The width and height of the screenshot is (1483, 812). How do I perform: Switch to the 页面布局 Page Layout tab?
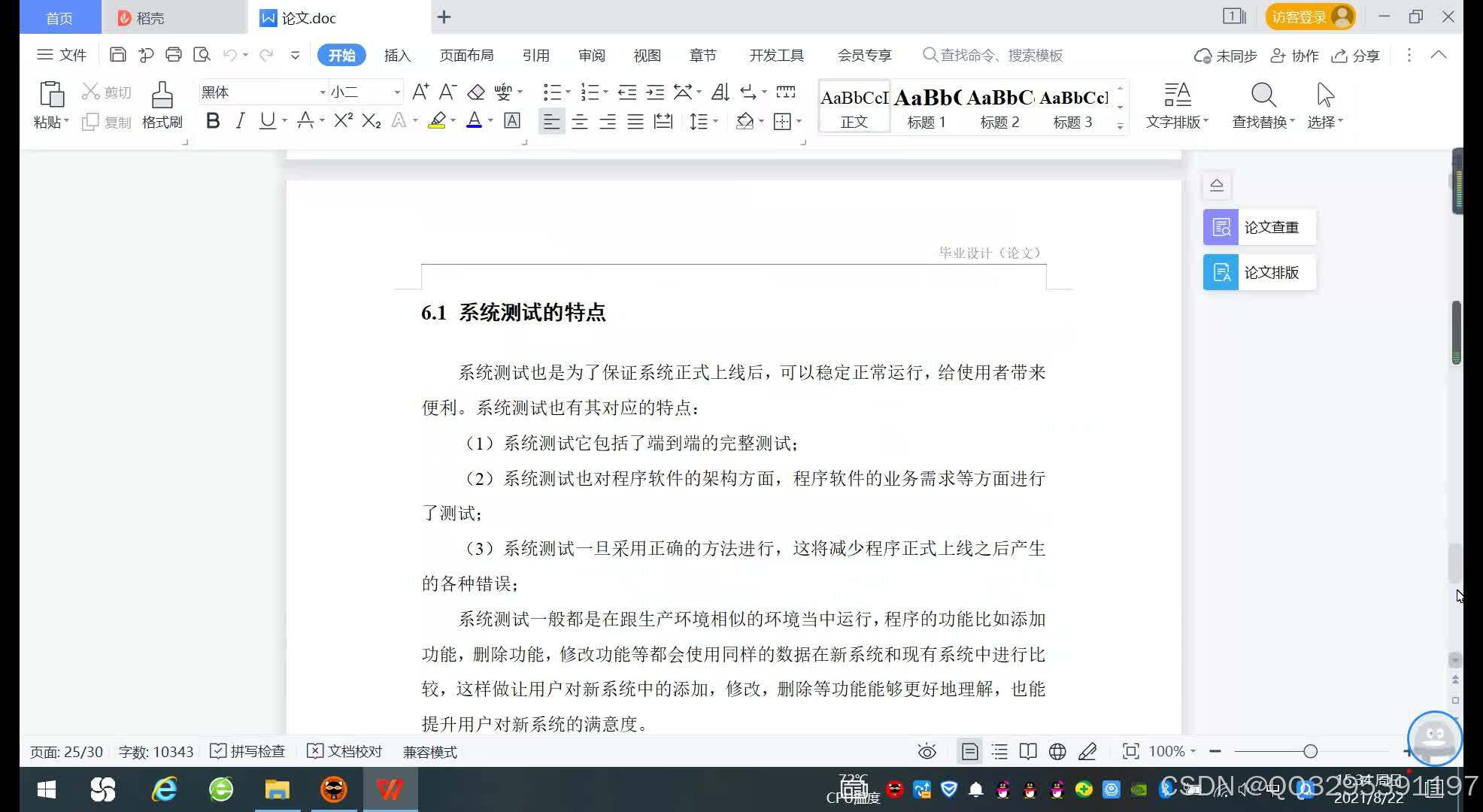(x=466, y=55)
